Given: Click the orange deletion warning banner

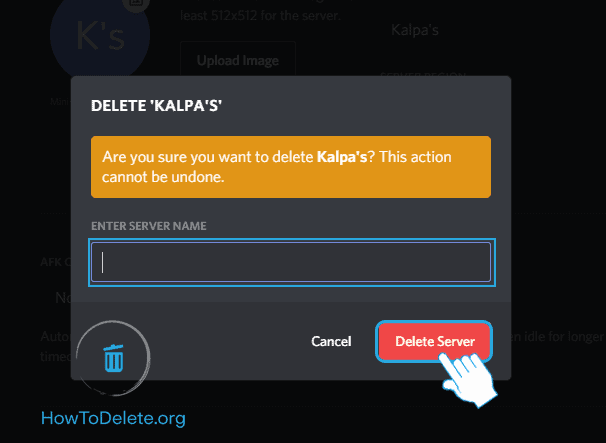Looking at the screenshot, I should [x=290, y=167].
